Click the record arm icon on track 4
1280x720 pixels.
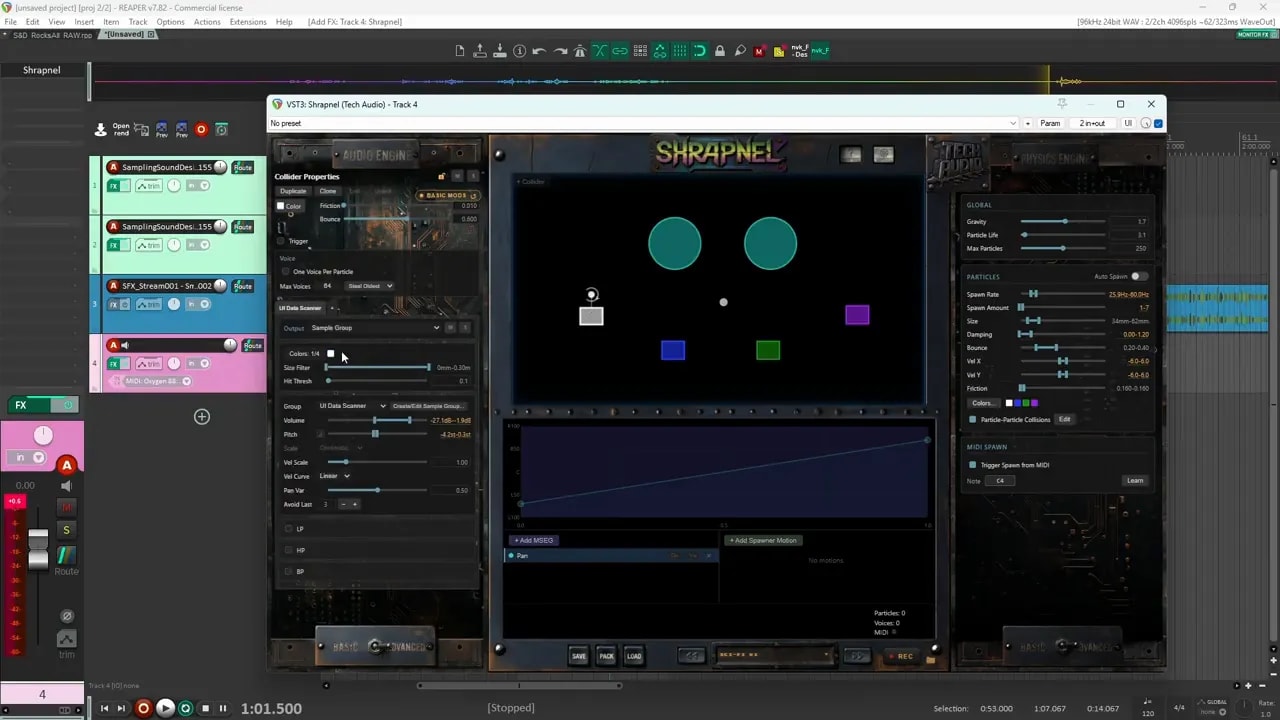pos(113,345)
